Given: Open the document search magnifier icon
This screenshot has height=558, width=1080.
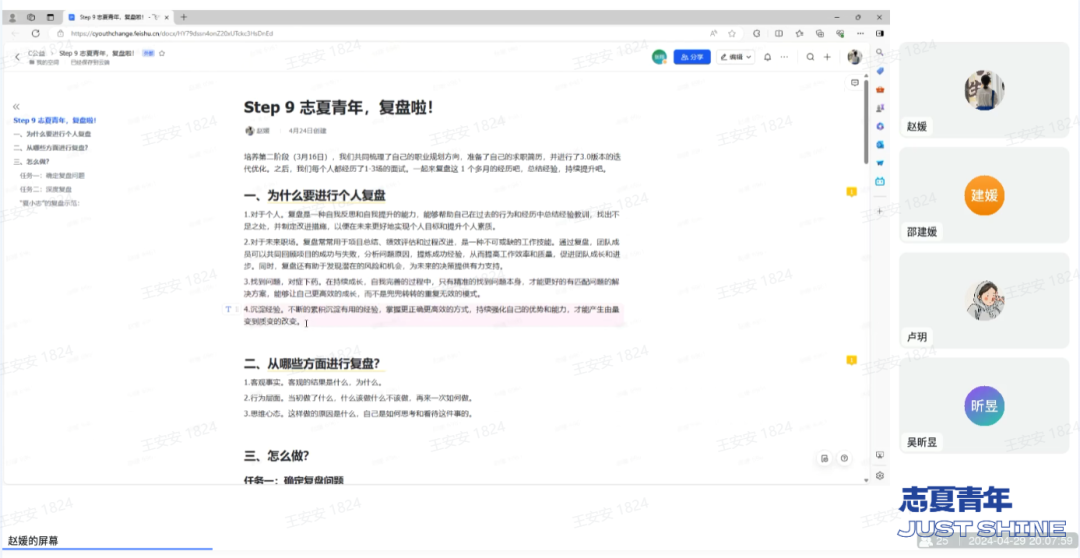Looking at the screenshot, I should [810, 57].
